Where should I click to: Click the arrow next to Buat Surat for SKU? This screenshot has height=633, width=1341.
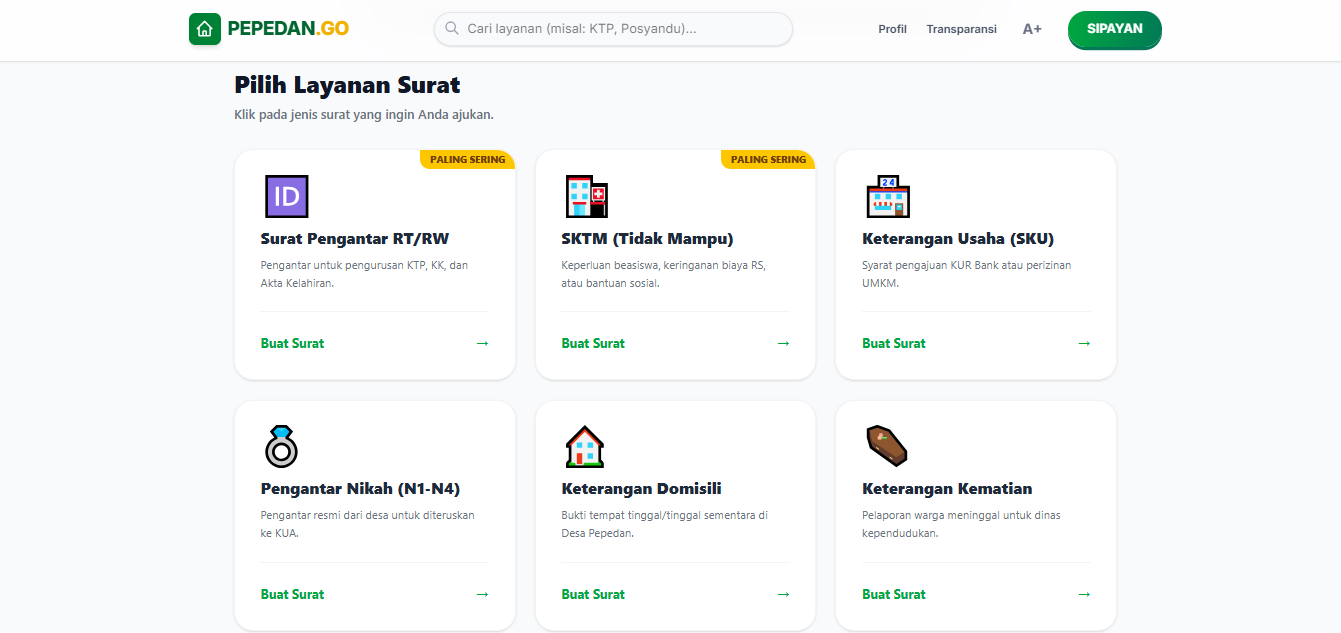tap(1084, 343)
